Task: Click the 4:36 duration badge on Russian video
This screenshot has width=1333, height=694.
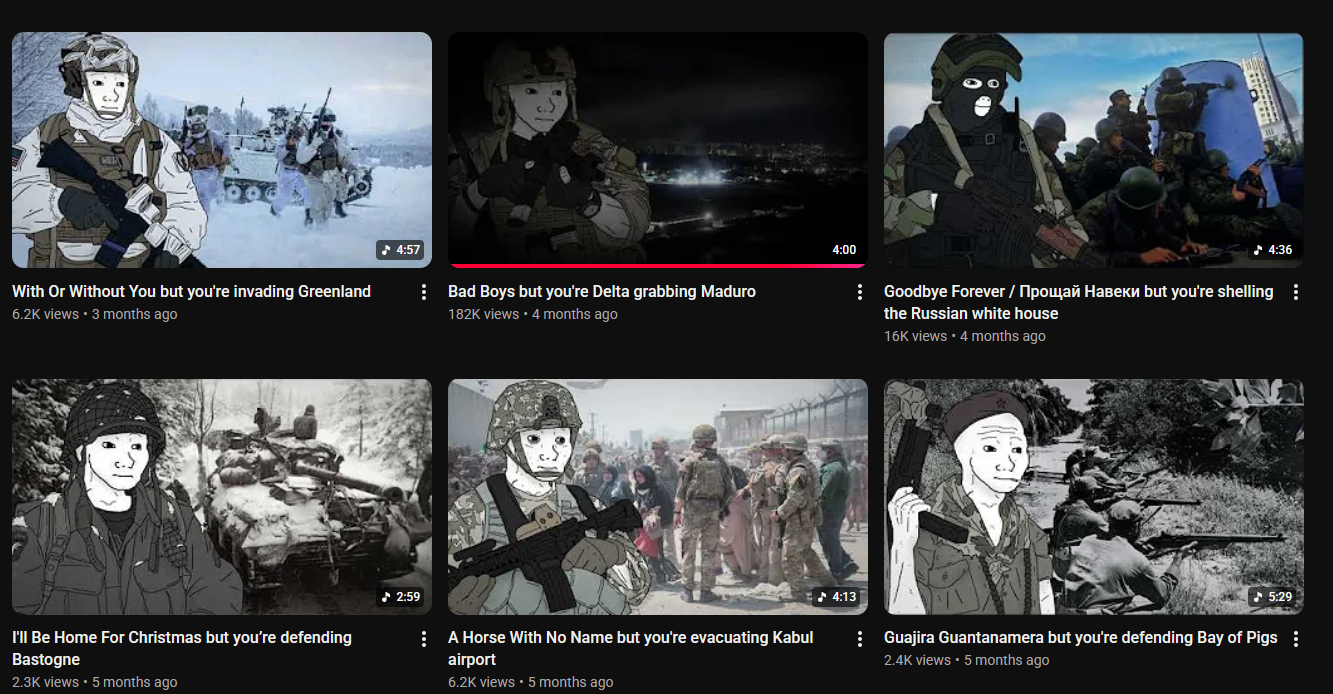Action: (1272, 250)
